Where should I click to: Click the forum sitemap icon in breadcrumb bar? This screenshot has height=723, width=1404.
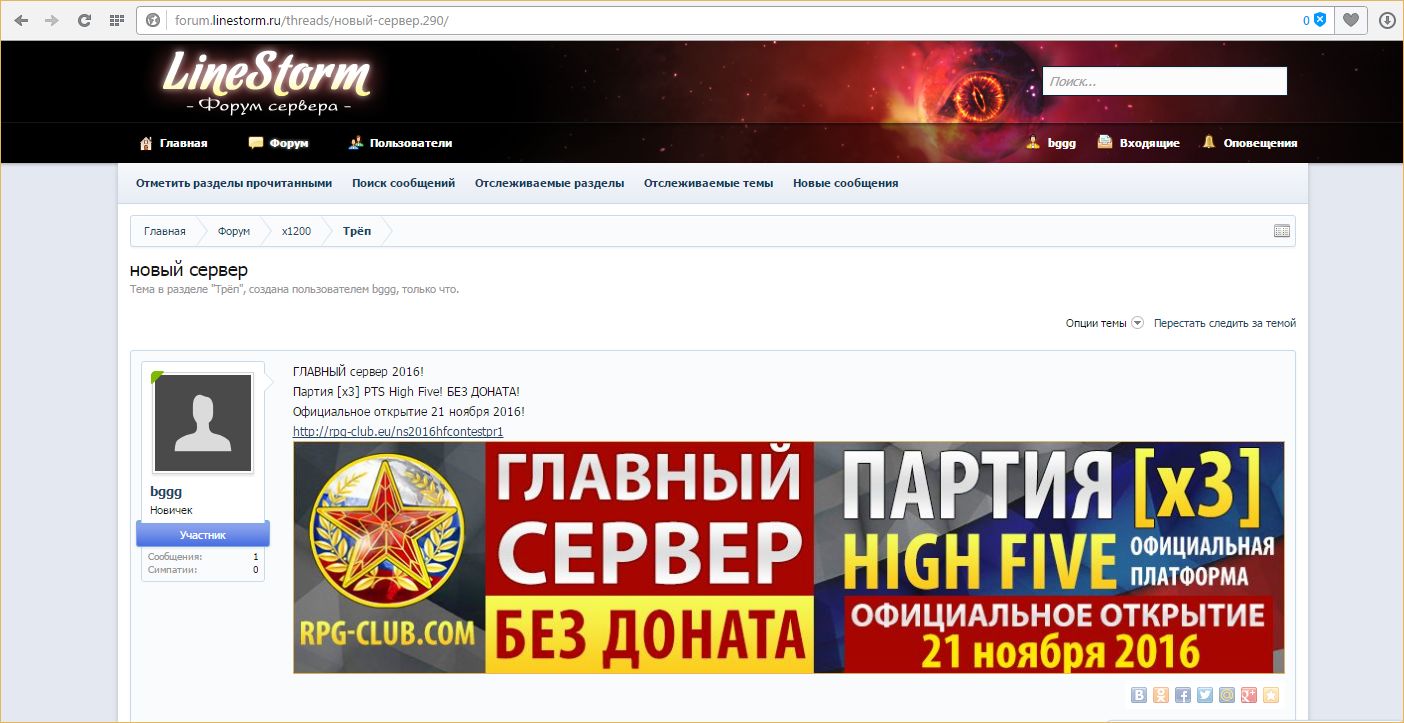pos(1282,231)
